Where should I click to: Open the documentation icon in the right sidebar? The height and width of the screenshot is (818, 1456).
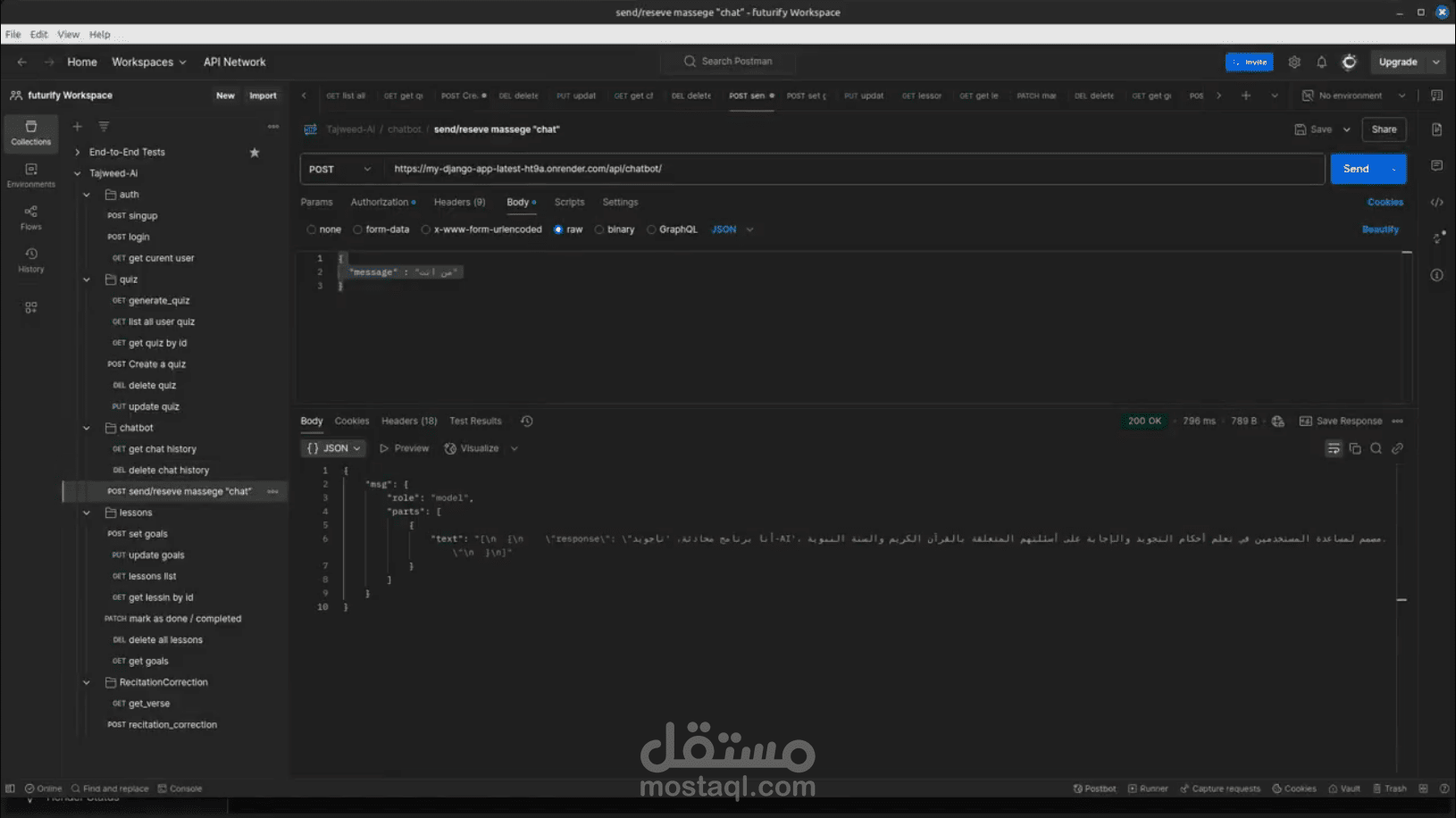click(x=1437, y=129)
